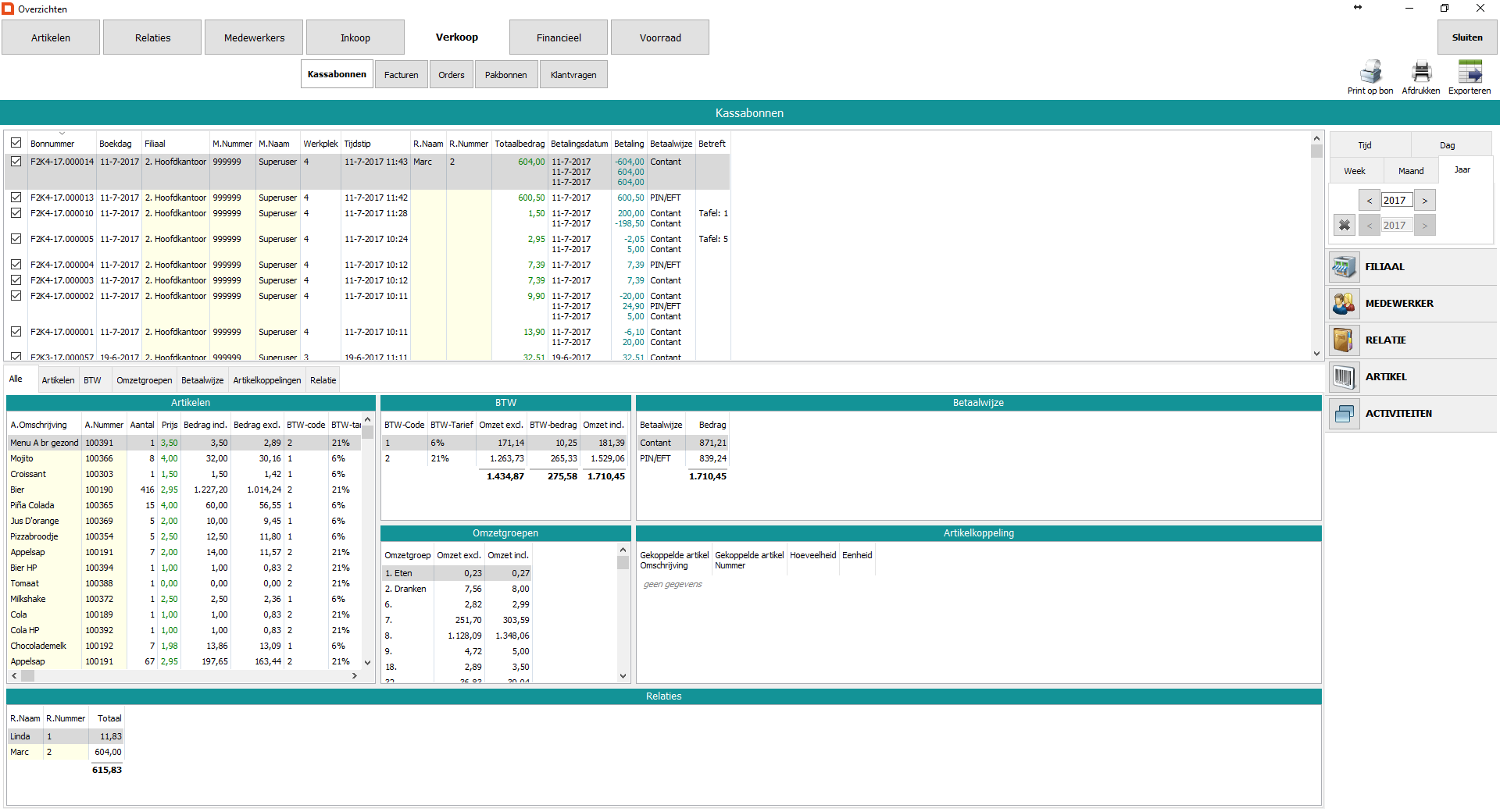Click the Overzichten app icon in title bar
This screenshot has width=1500, height=812.
[8, 9]
